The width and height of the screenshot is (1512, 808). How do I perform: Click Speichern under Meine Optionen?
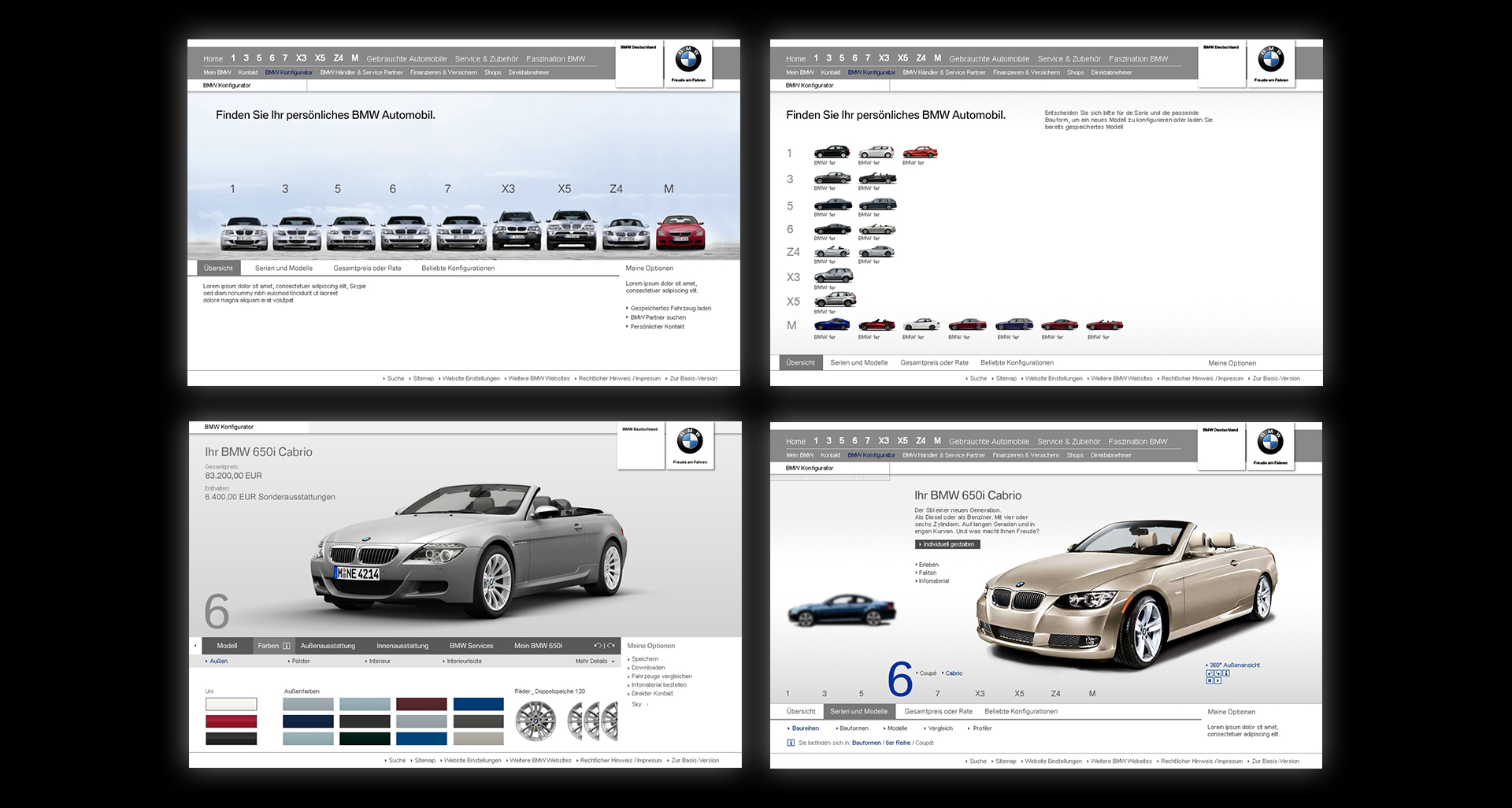644,659
